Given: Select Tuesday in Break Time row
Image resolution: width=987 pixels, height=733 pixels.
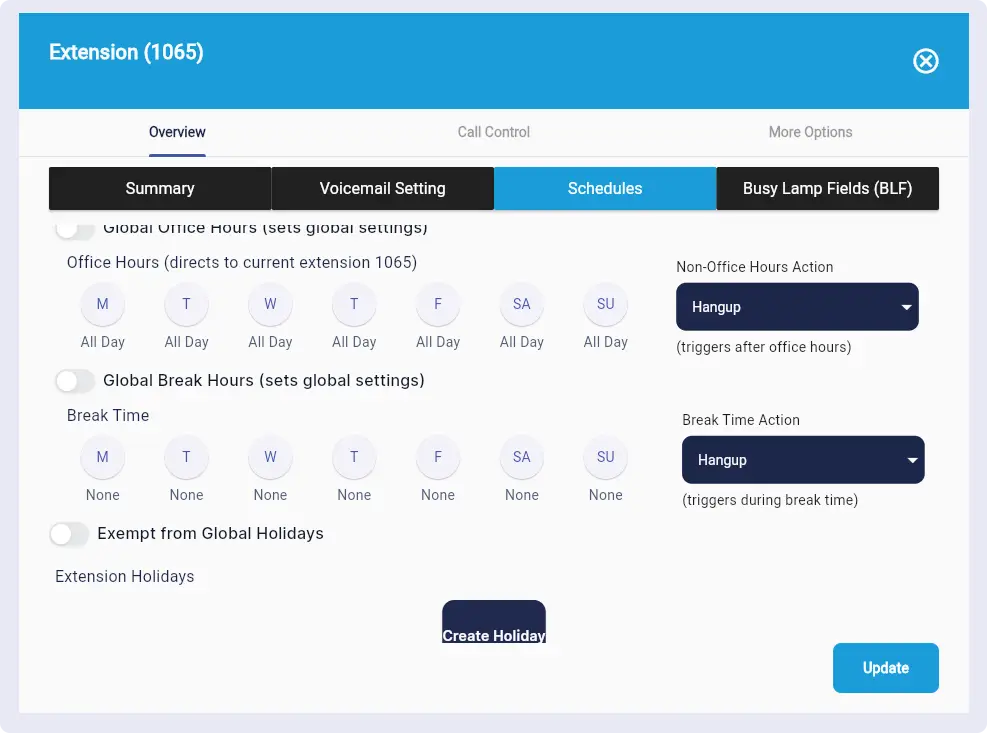Looking at the screenshot, I should tap(186, 458).
